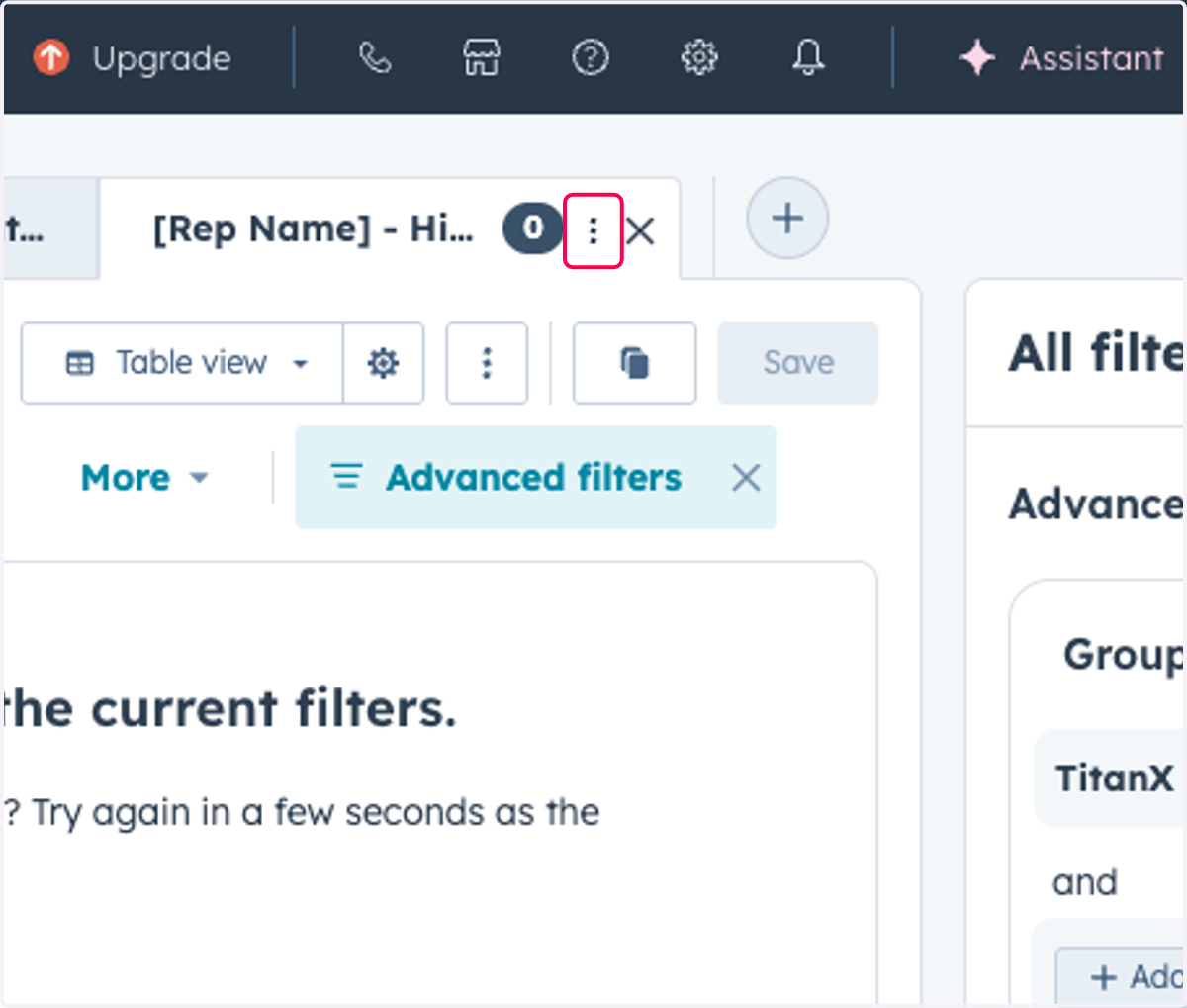Screen dimensions: 1187x1008
Task: Open the Settings gear in top bar
Action: click(x=699, y=57)
